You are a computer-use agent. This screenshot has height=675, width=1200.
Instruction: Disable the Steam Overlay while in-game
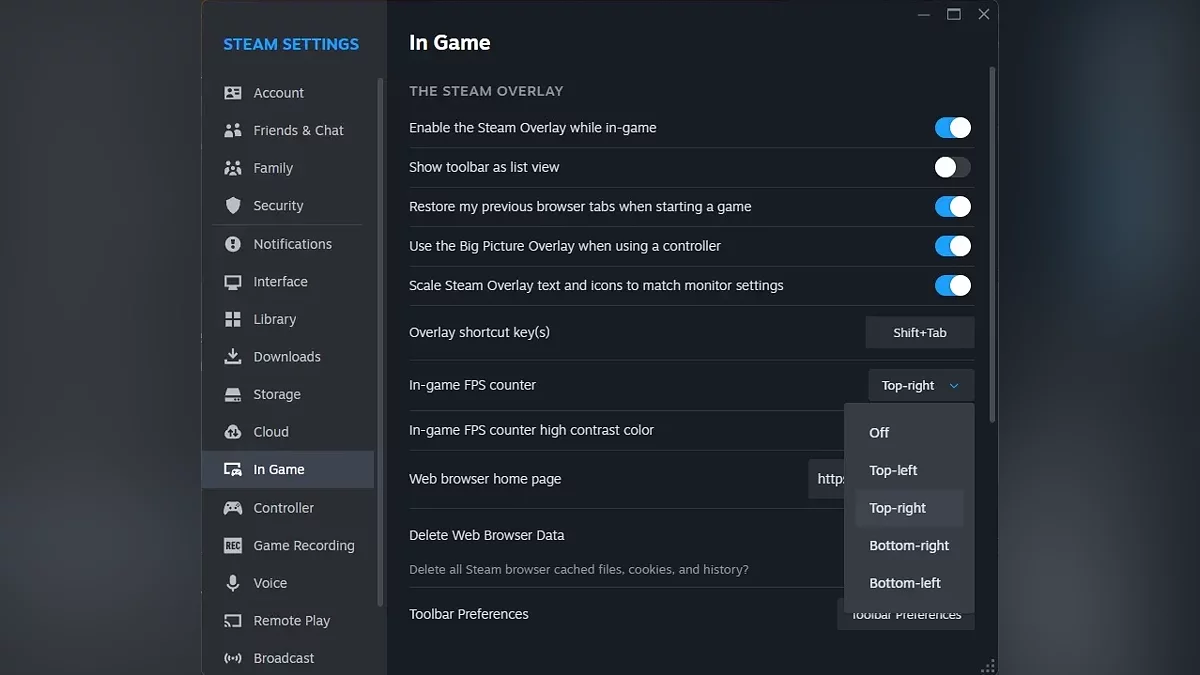952,128
